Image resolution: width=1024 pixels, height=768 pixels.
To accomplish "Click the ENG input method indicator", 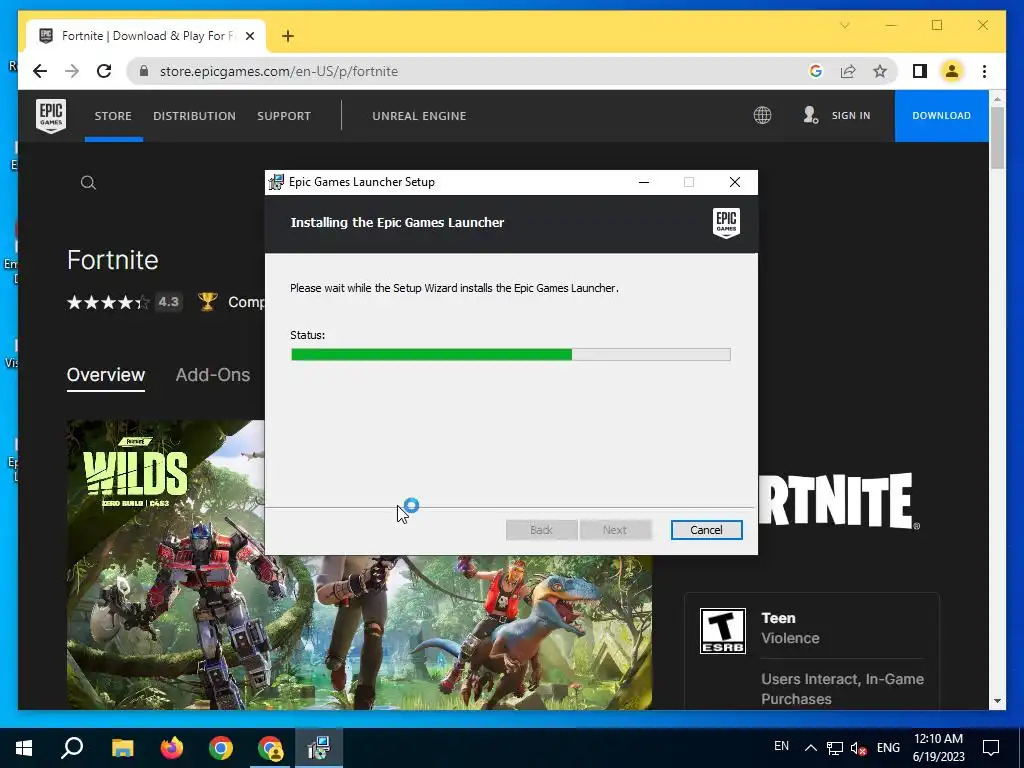I will (888, 748).
